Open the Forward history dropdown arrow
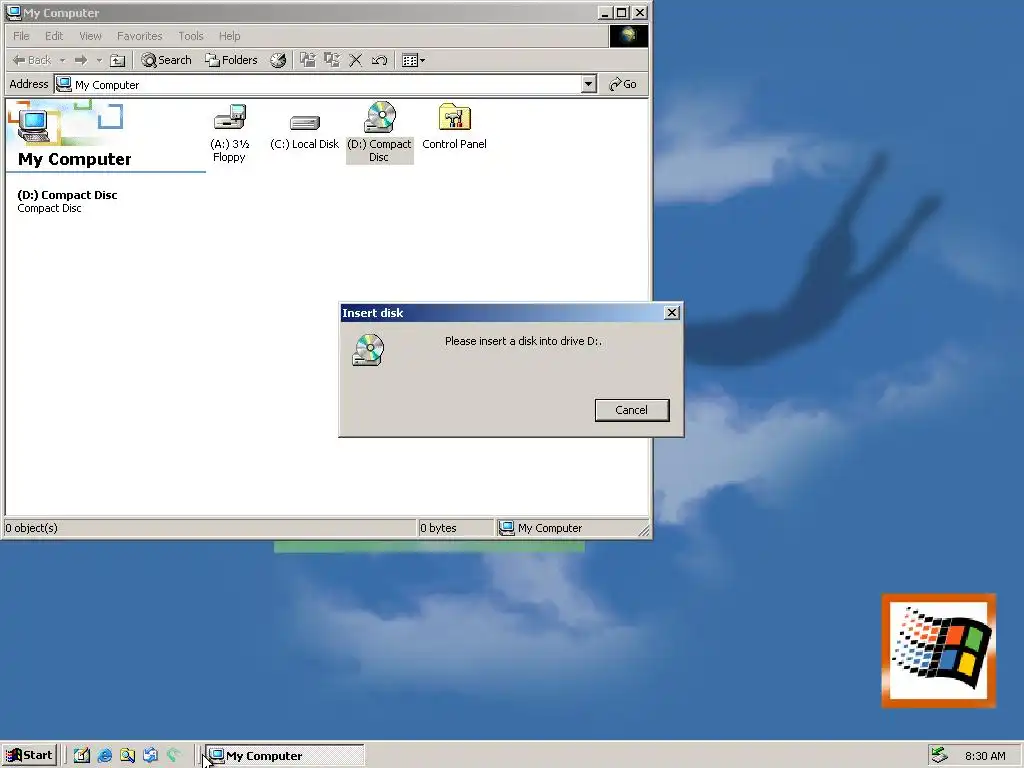 99,60
